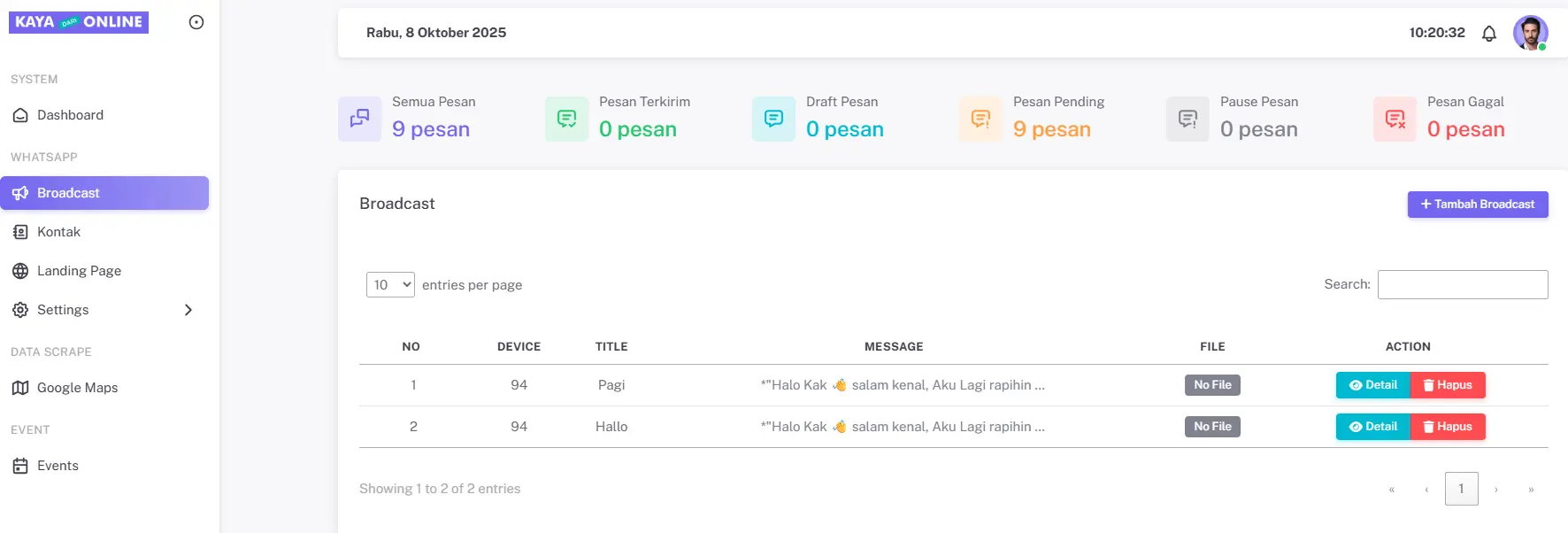Toggle sidebar with circle icon near logo
This screenshot has height=533, width=1568.
[x=196, y=22]
